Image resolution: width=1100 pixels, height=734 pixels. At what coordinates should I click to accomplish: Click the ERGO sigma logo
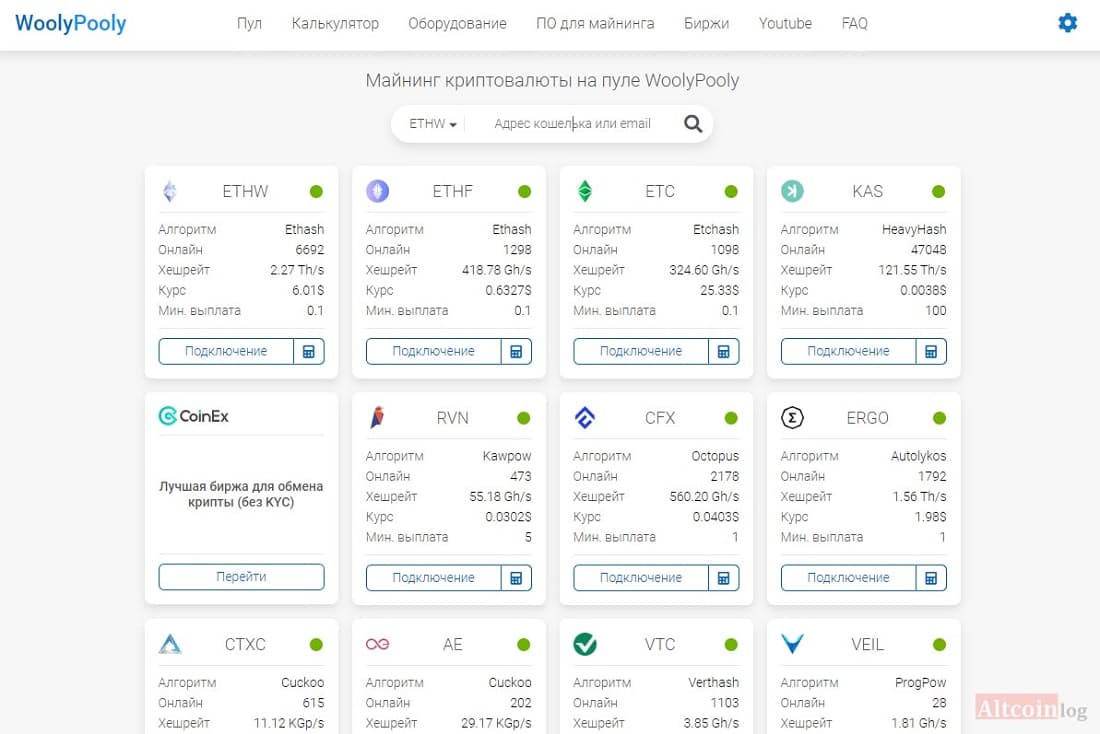point(792,418)
